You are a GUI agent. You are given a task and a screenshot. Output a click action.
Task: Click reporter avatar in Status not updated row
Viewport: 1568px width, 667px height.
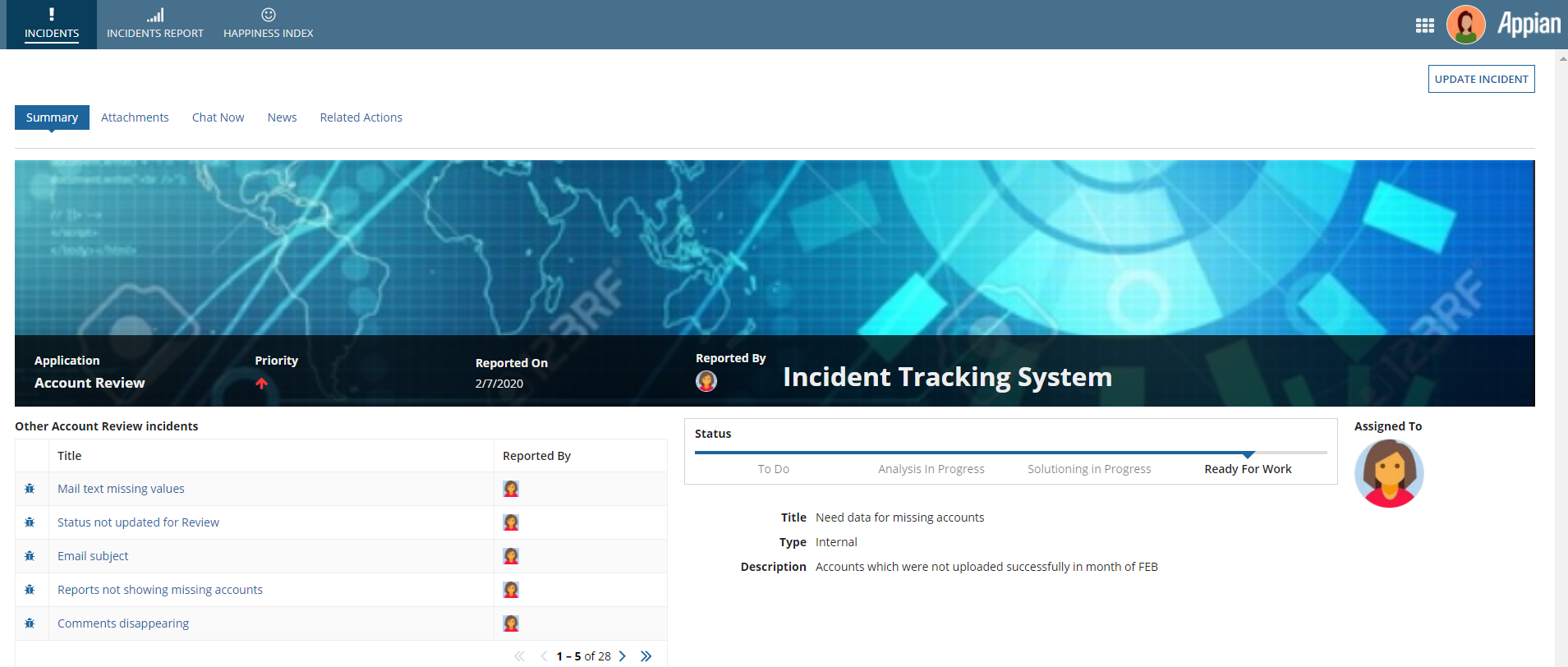click(x=511, y=522)
